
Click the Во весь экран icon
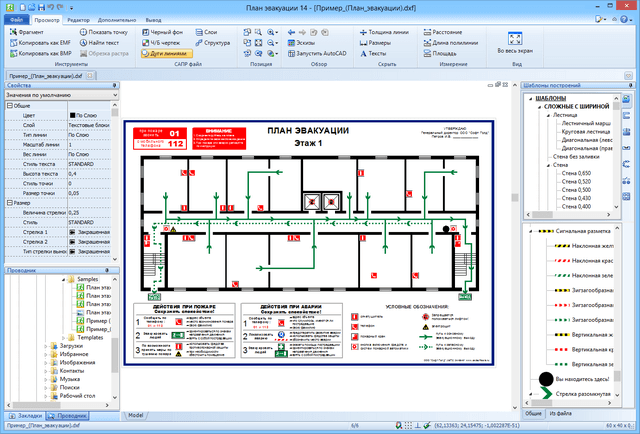(x=516, y=38)
